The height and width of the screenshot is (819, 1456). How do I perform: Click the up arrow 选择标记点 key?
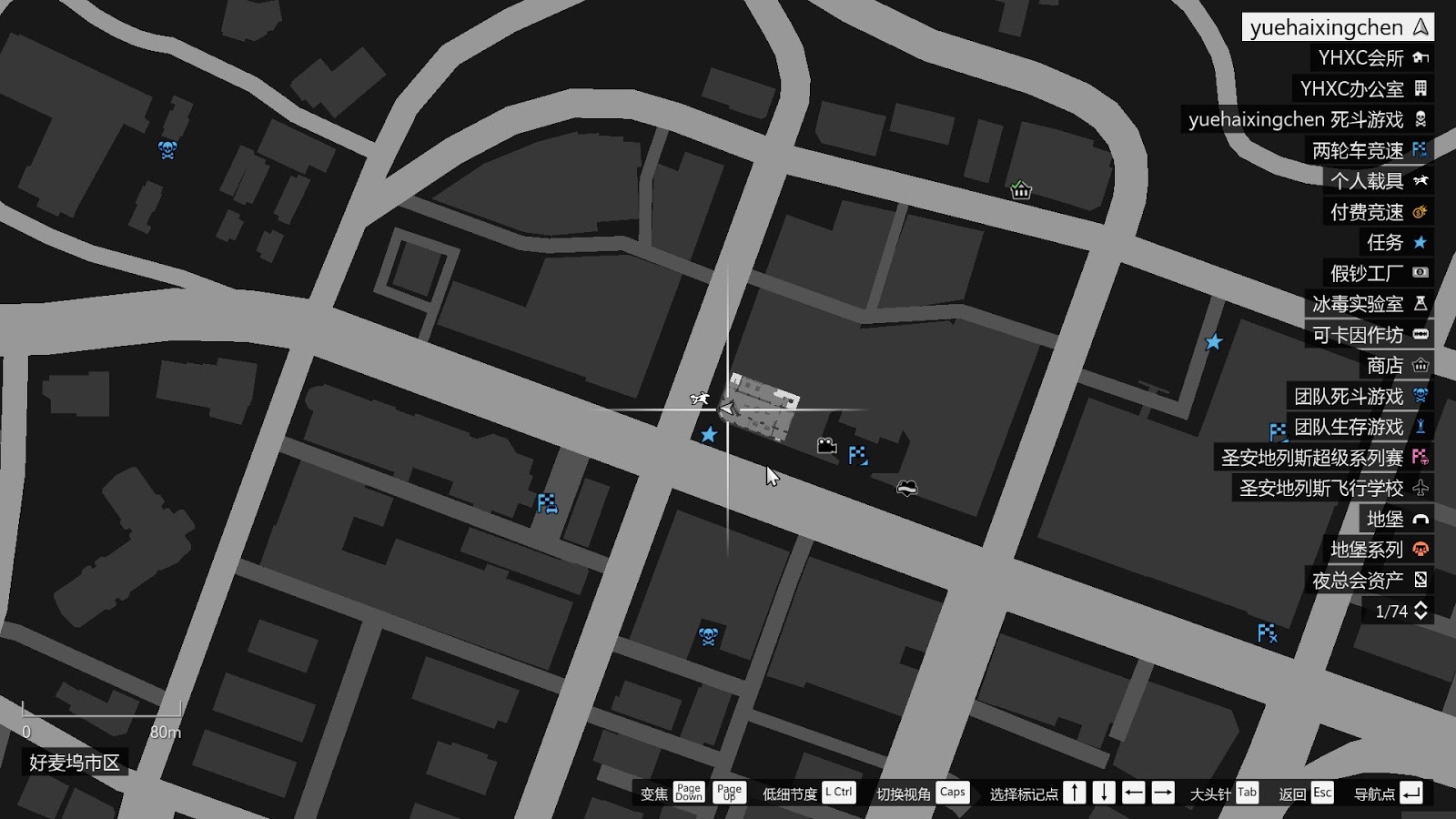pos(1075,793)
